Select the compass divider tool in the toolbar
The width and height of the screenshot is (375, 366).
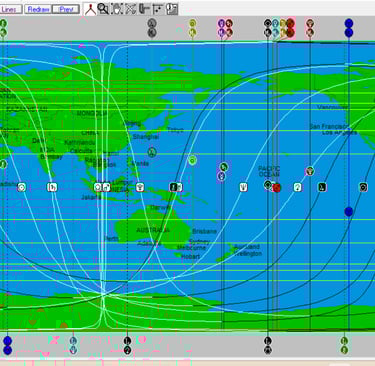coord(90,9)
